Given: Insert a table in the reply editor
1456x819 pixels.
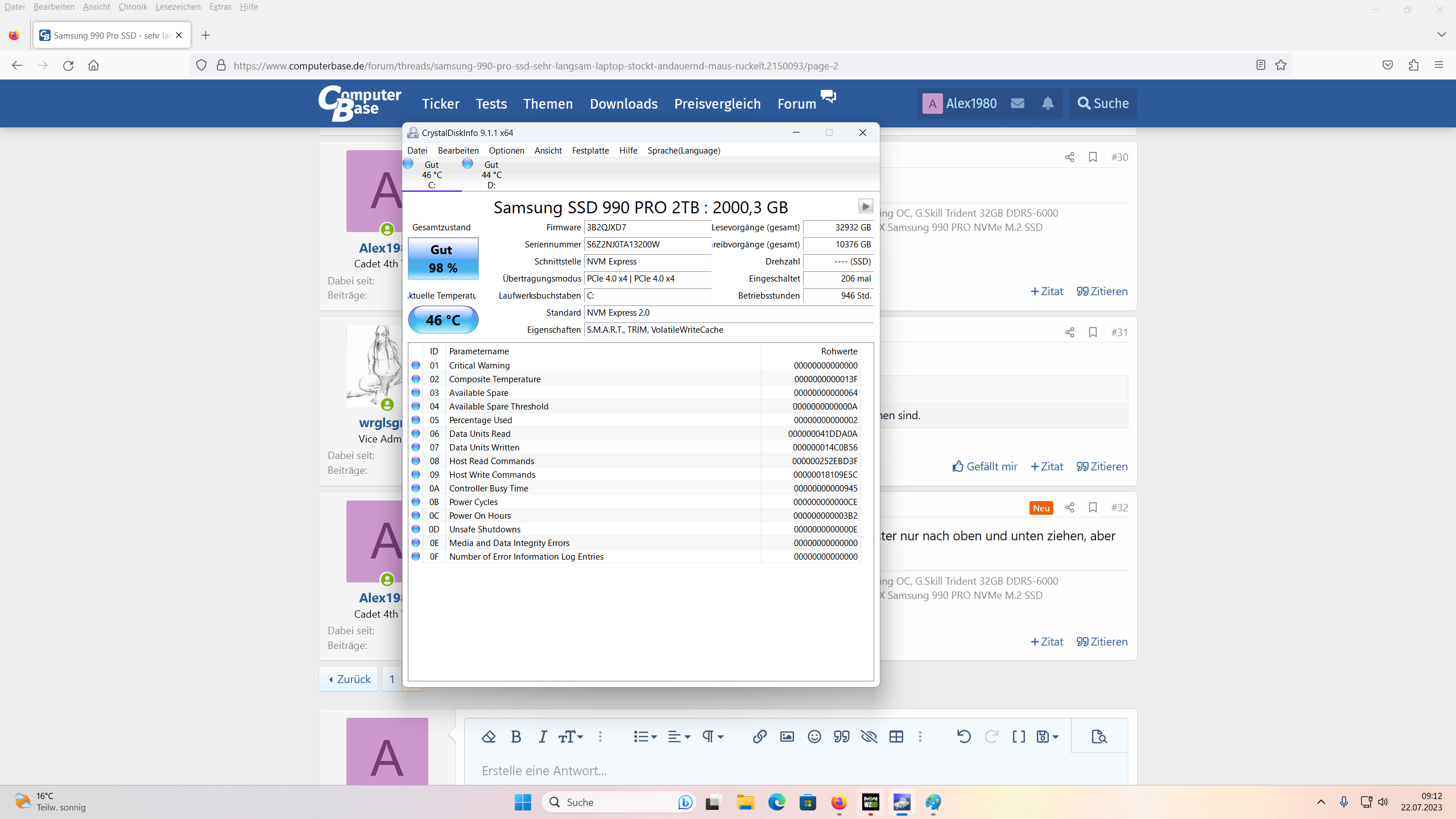Looking at the screenshot, I should (x=896, y=737).
